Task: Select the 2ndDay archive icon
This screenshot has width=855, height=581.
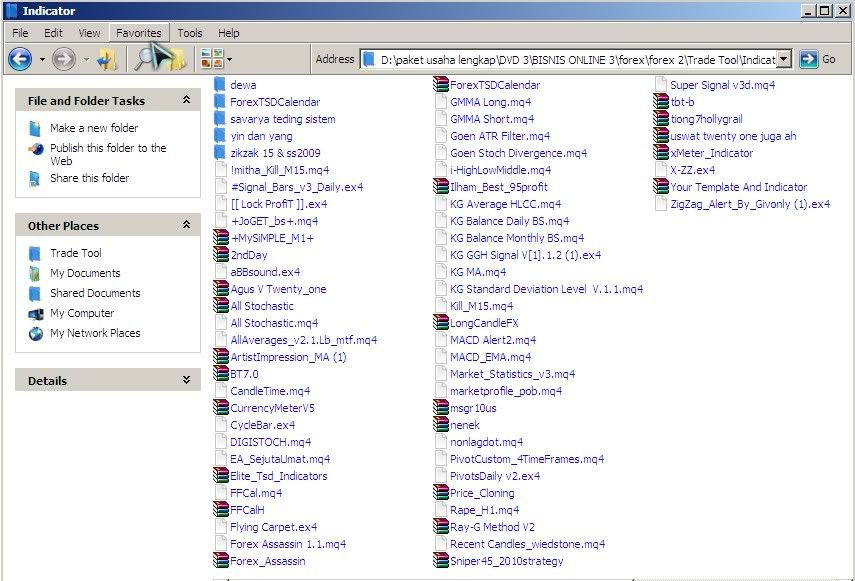Action: click(221, 255)
